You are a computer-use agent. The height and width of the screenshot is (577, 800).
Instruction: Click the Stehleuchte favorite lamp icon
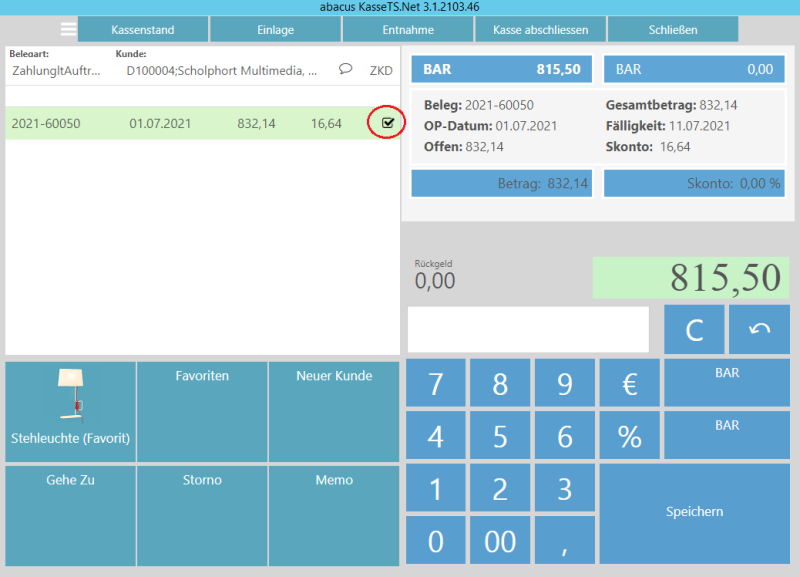tap(70, 392)
